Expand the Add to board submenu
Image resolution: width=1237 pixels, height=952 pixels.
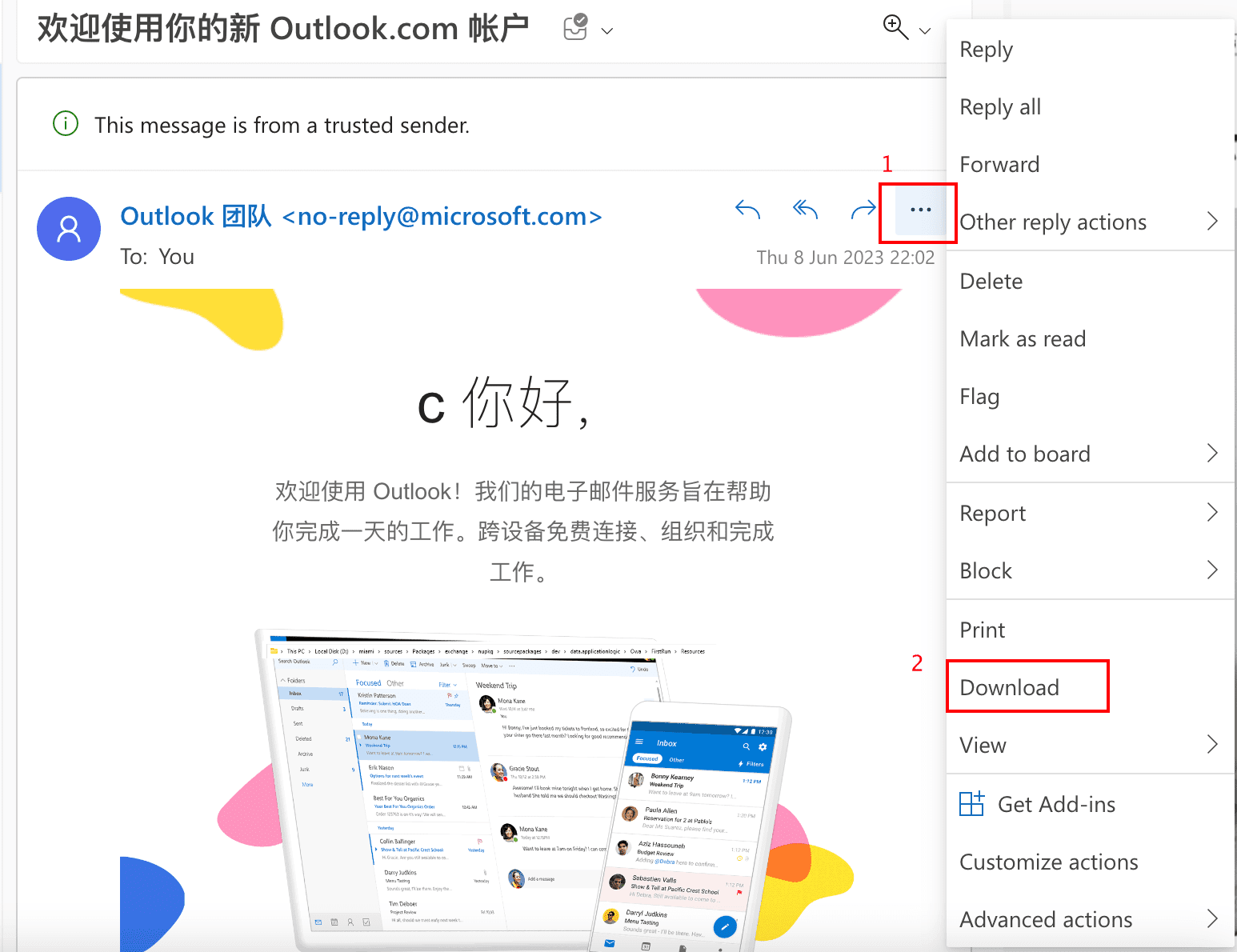click(1090, 454)
